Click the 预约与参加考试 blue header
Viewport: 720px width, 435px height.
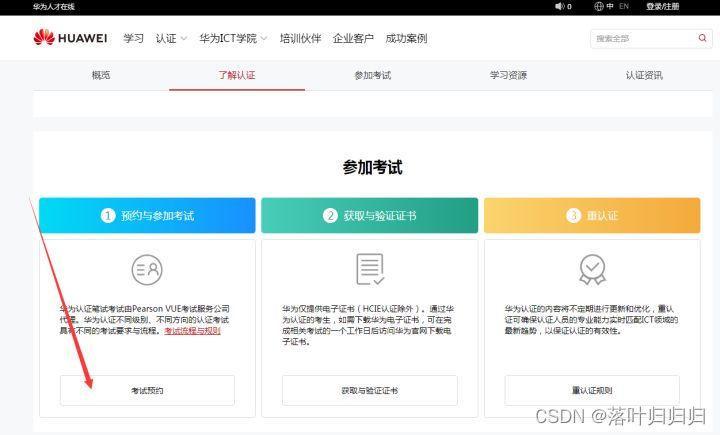(147, 215)
